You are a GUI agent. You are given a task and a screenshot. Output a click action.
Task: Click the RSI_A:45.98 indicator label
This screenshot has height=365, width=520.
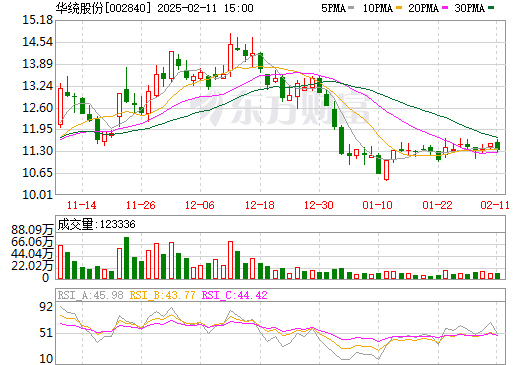tap(91, 295)
